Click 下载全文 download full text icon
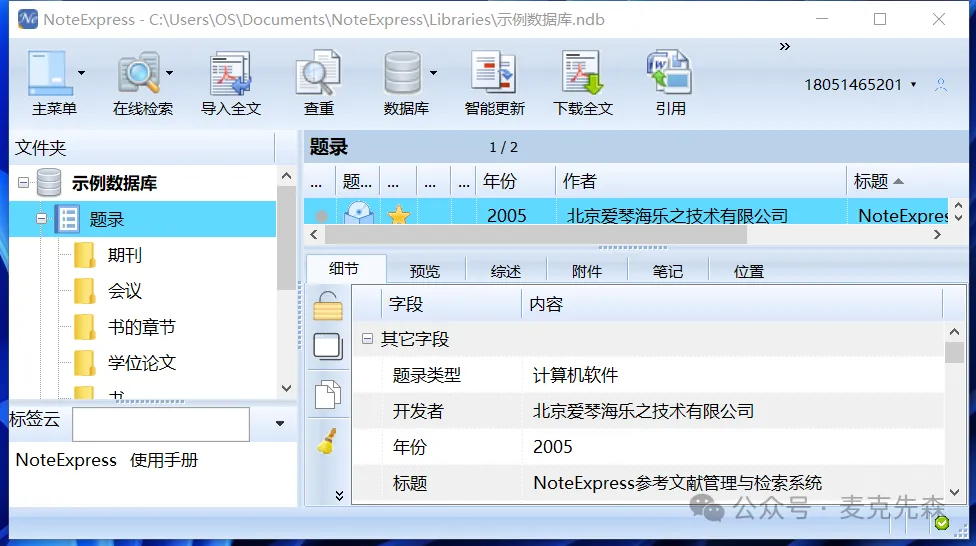This screenshot has height=546, width=976. coord(583,73)
